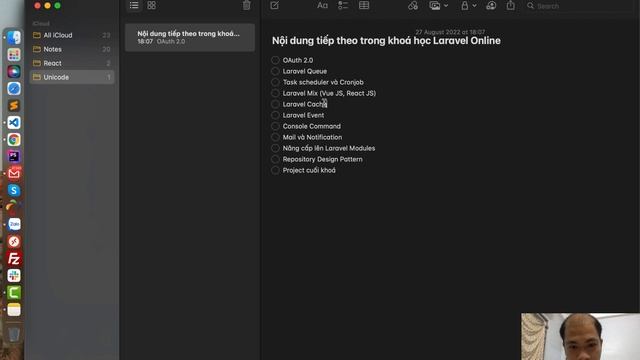Launch Siri from the Dock

14,71
